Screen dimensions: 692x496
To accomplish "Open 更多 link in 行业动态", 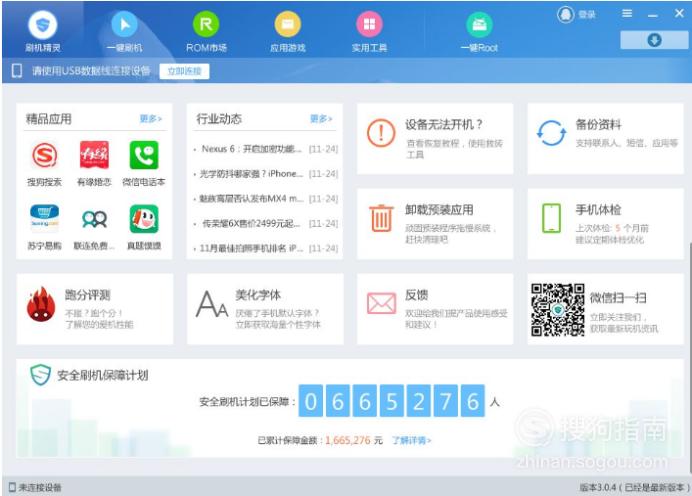I will 321,119.
